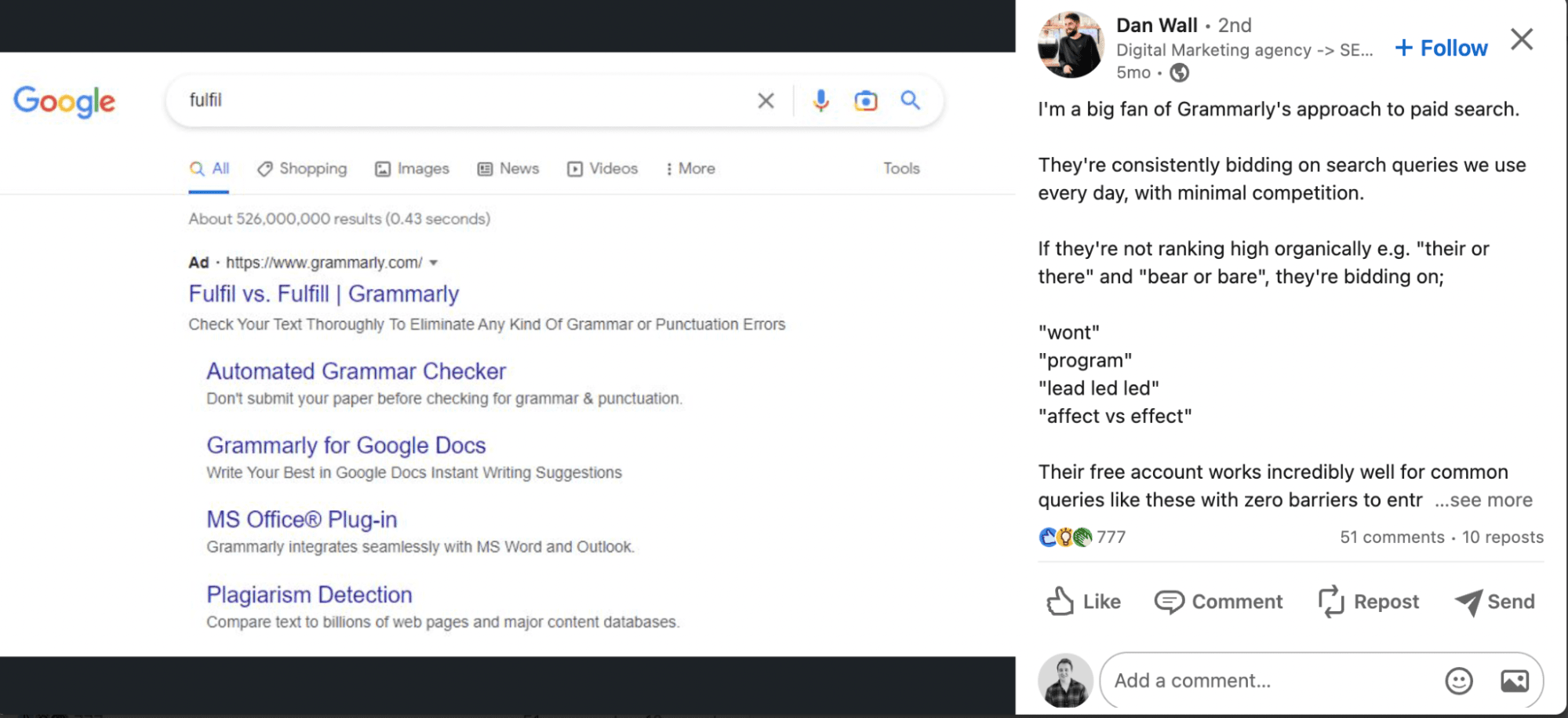Start voice search with the microphone icon
The image size is (1568, 718).
point(821,100)
